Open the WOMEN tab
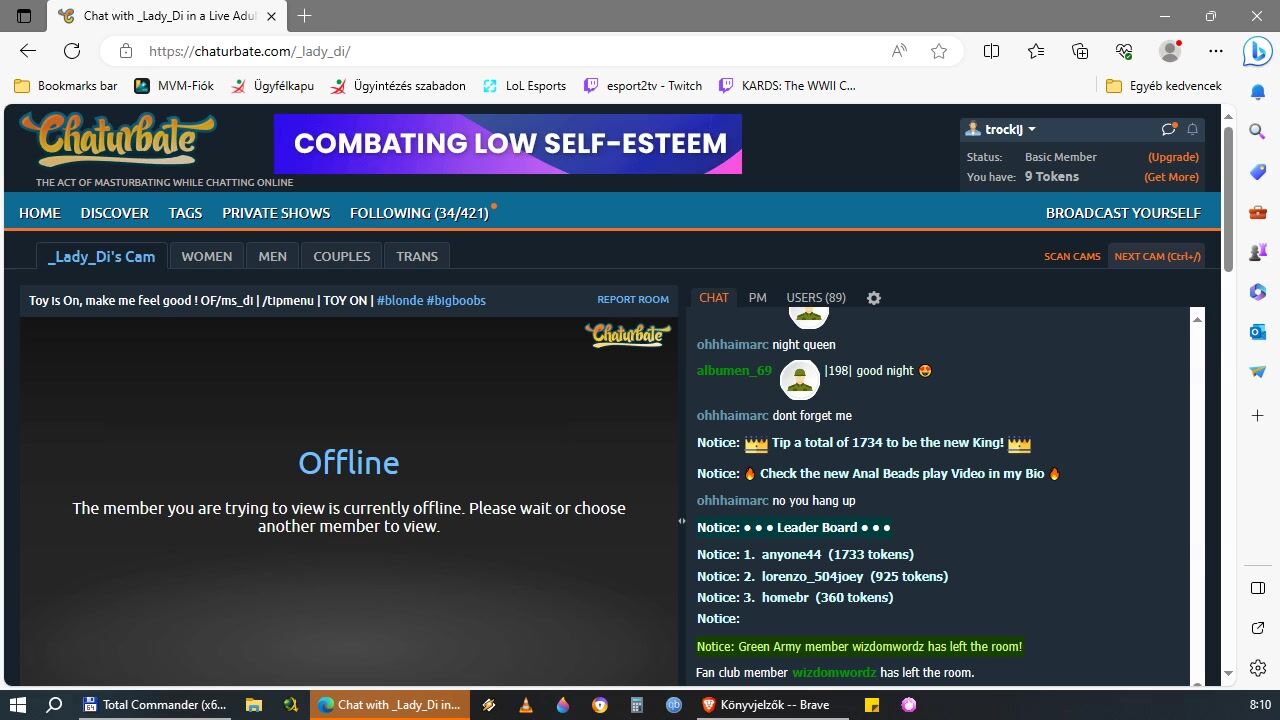Viewport: 1280px width, 720px height. (207, 256)
